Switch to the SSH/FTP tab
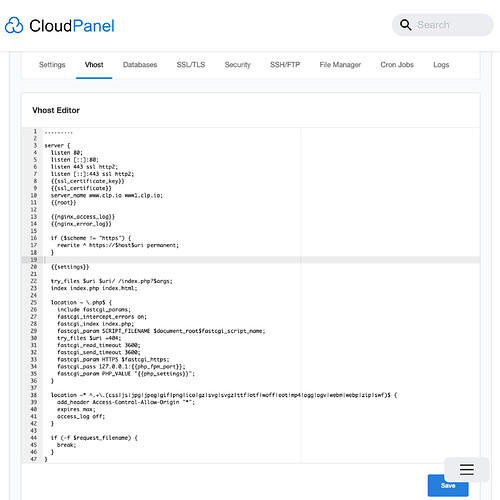500x500 pixels. tap(285, 65)
